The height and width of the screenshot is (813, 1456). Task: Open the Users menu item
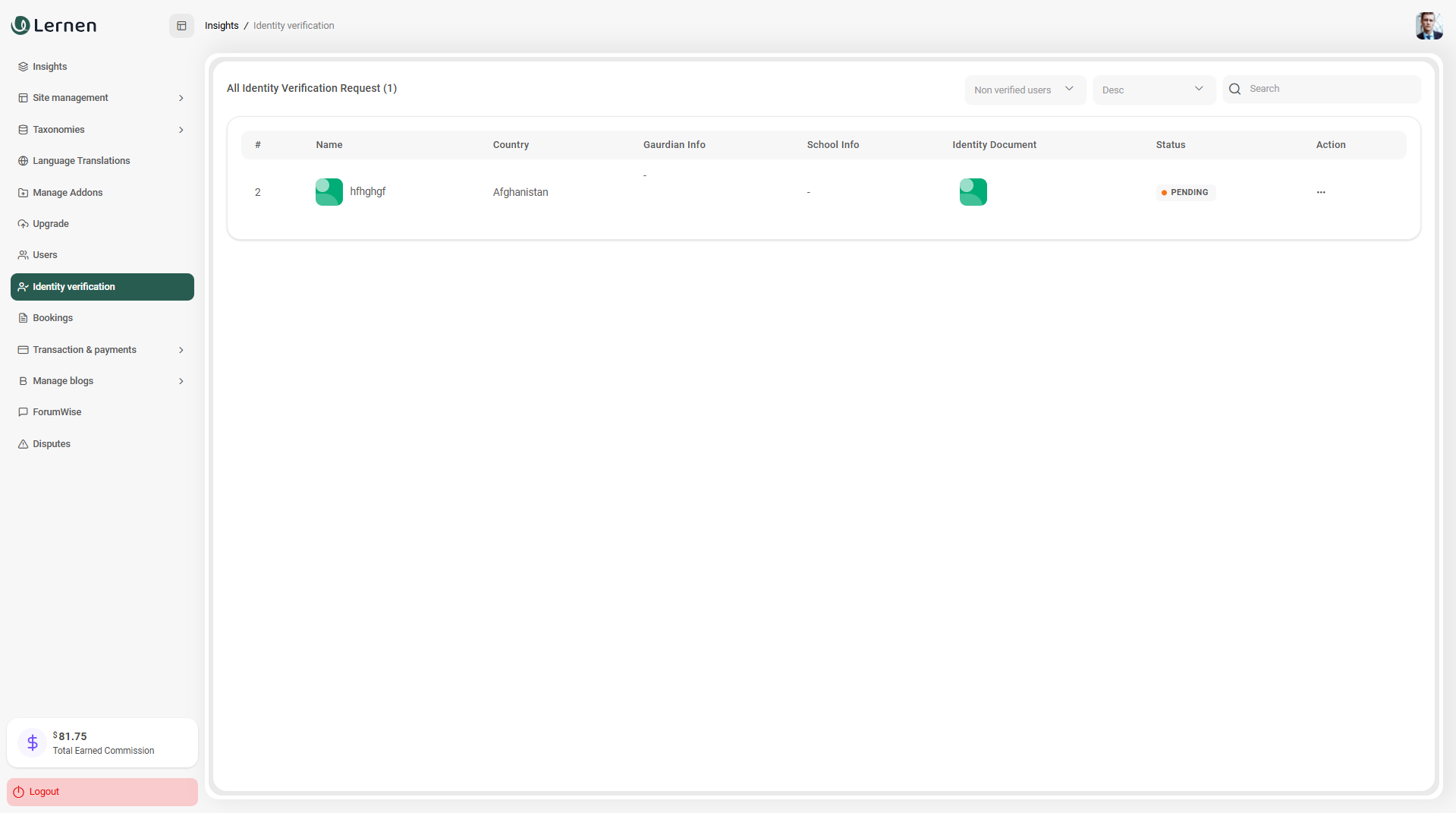point(45,255)
